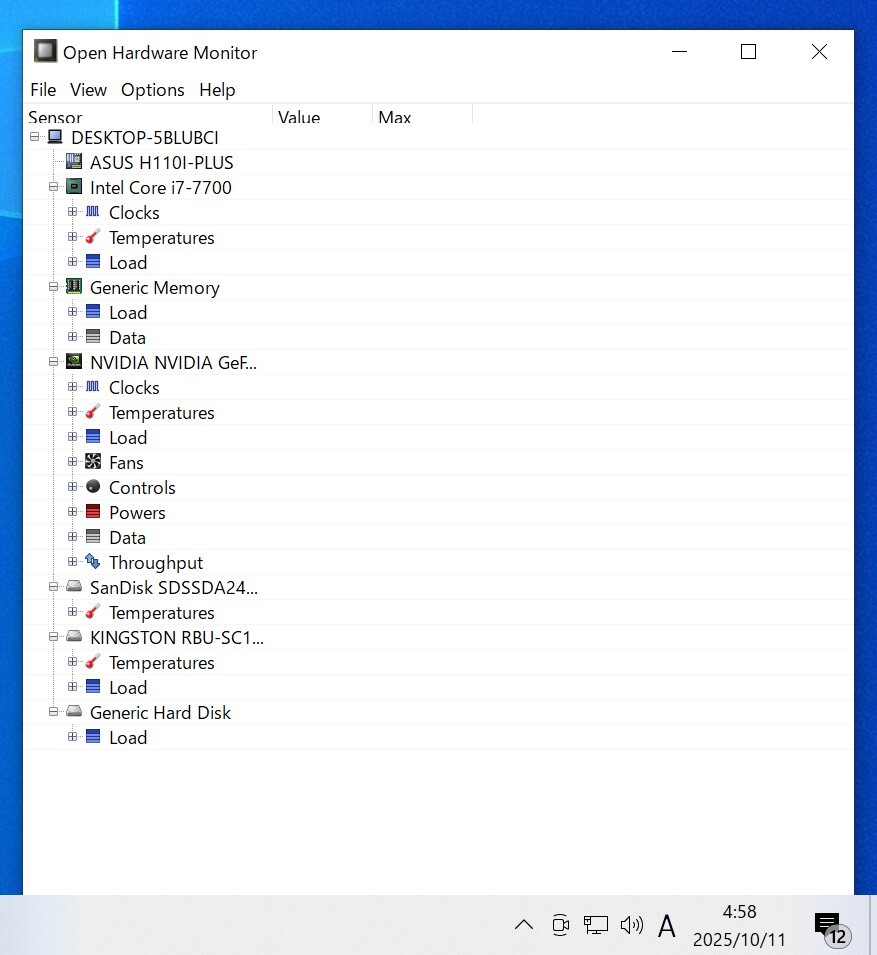Collapse the NVIDIA GeForce node
This screenshot has width=877, height=955.
coord(54,361)
